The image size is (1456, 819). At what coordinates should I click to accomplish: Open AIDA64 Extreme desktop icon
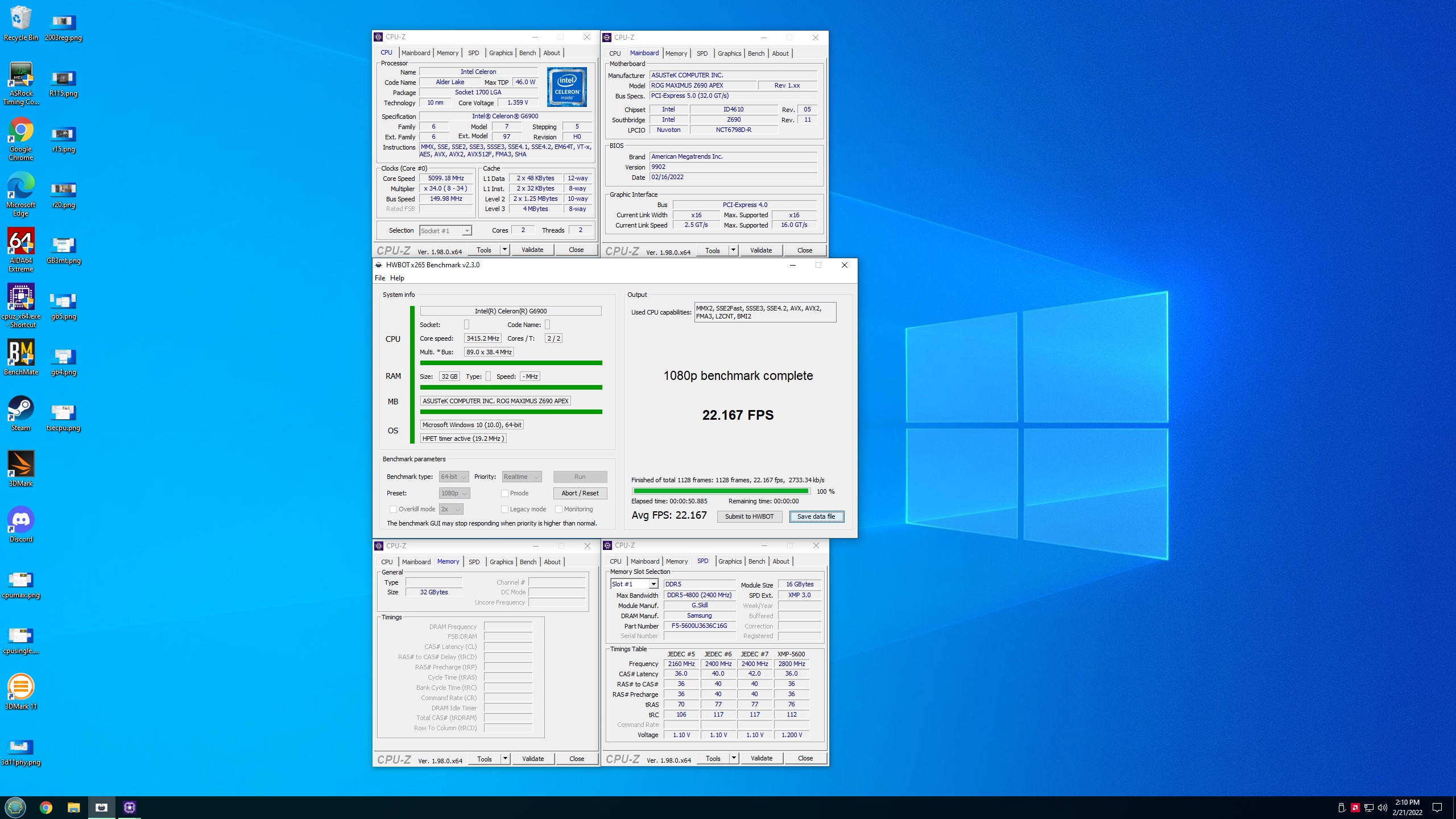(21, 251)
